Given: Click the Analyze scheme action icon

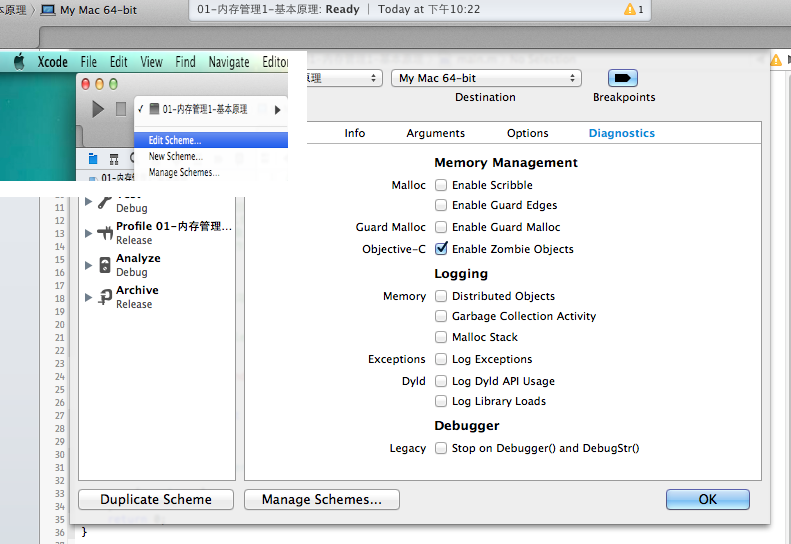Looking at the screenshot, I should (105, 265).
